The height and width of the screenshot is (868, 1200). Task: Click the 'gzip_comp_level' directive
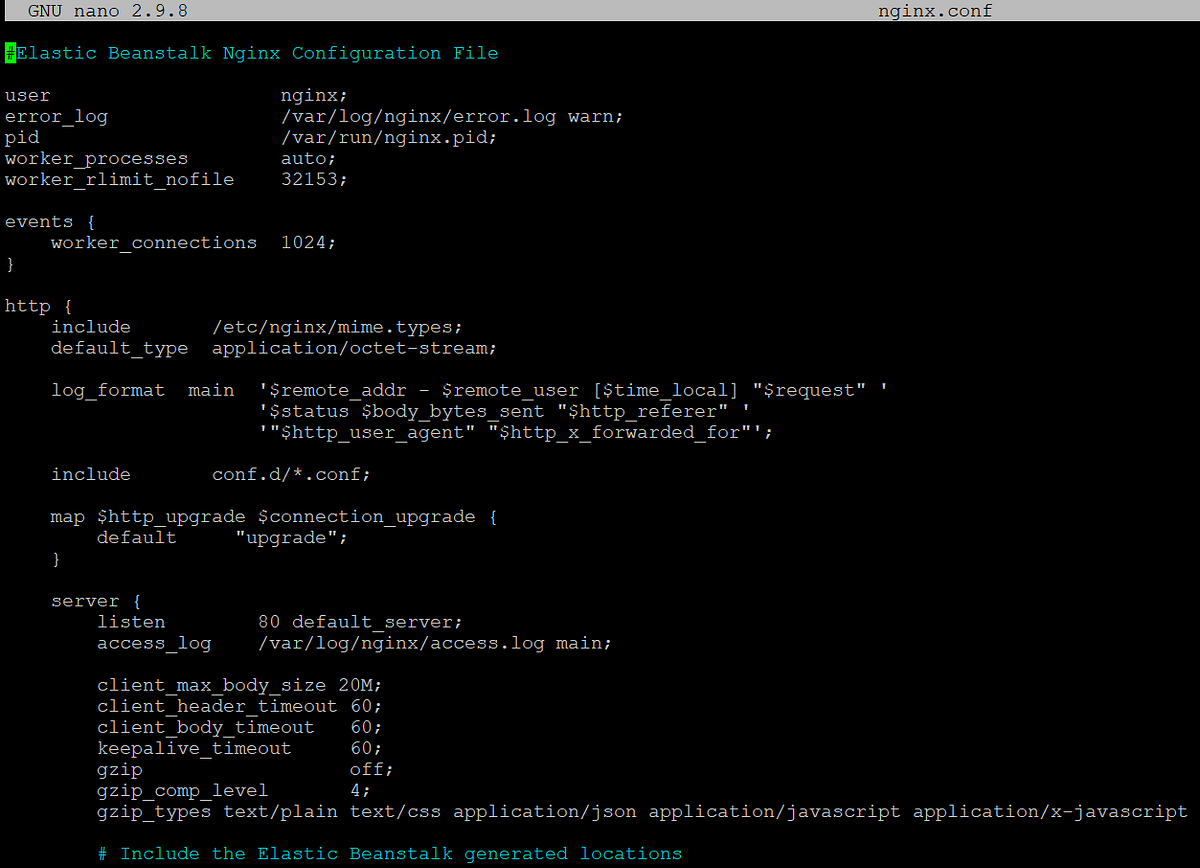click(x=183, y=790)
